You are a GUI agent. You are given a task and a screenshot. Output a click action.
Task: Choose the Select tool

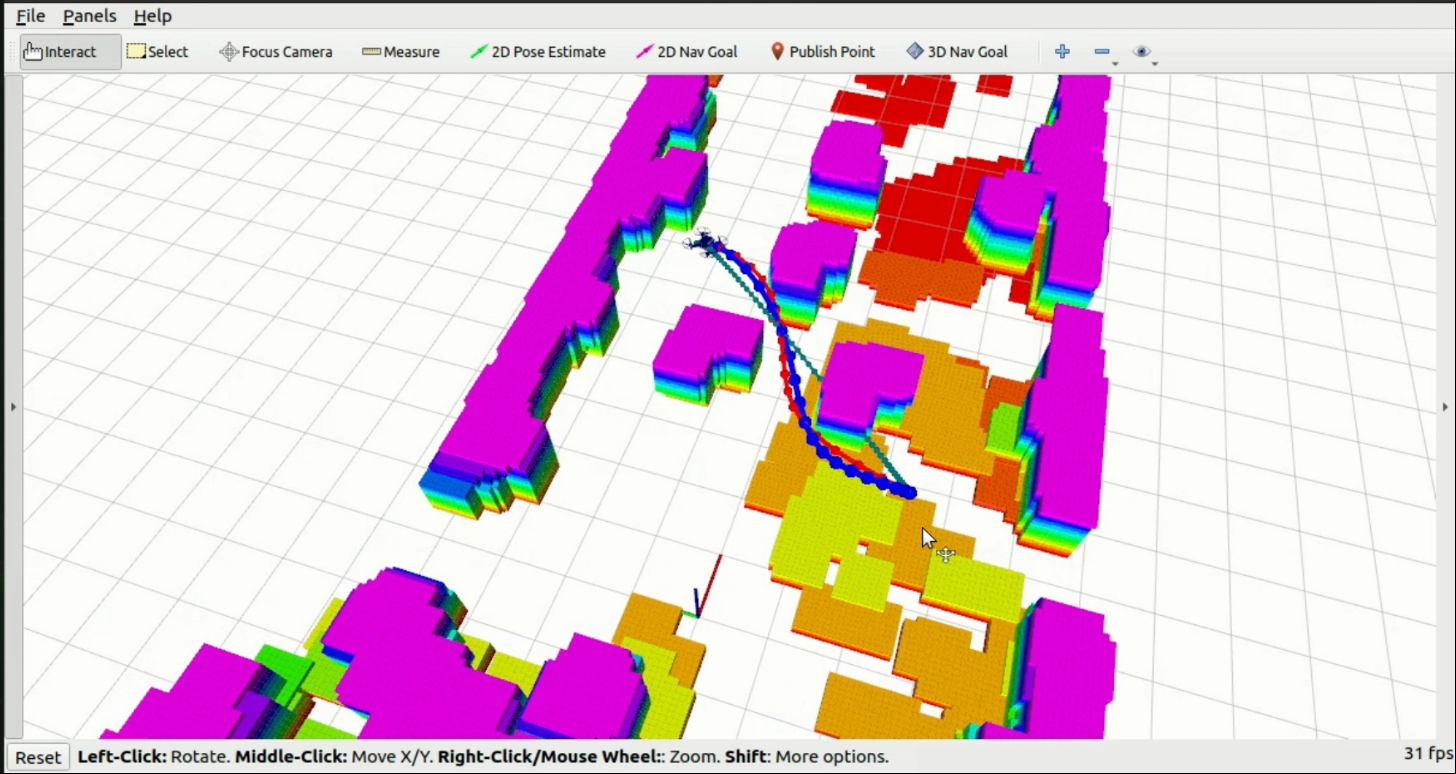point(157,52)
